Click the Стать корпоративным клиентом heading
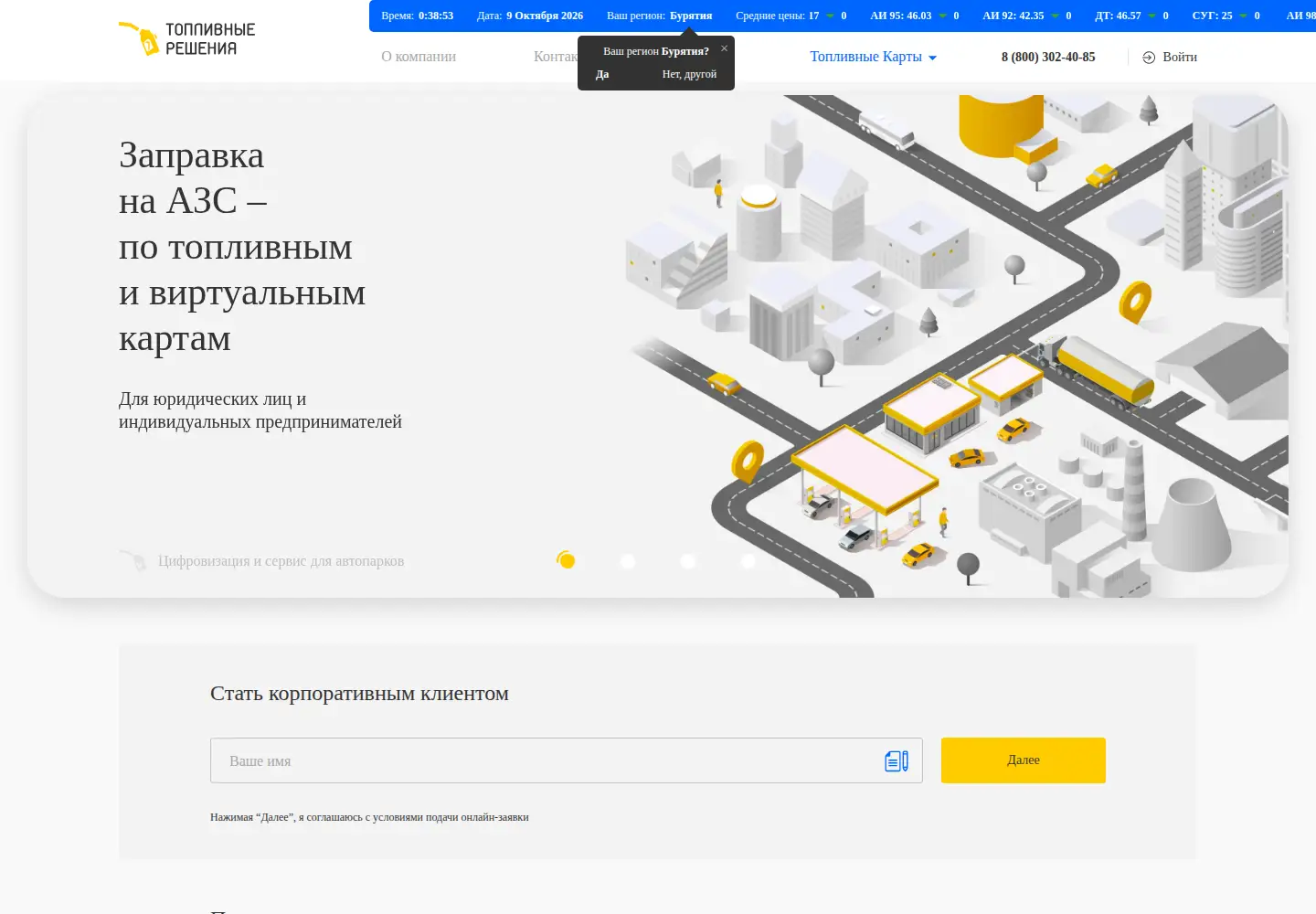Image resolution: width=1316 pixels, height=914 pixels. pyautogui.click(x=359, y=693)
